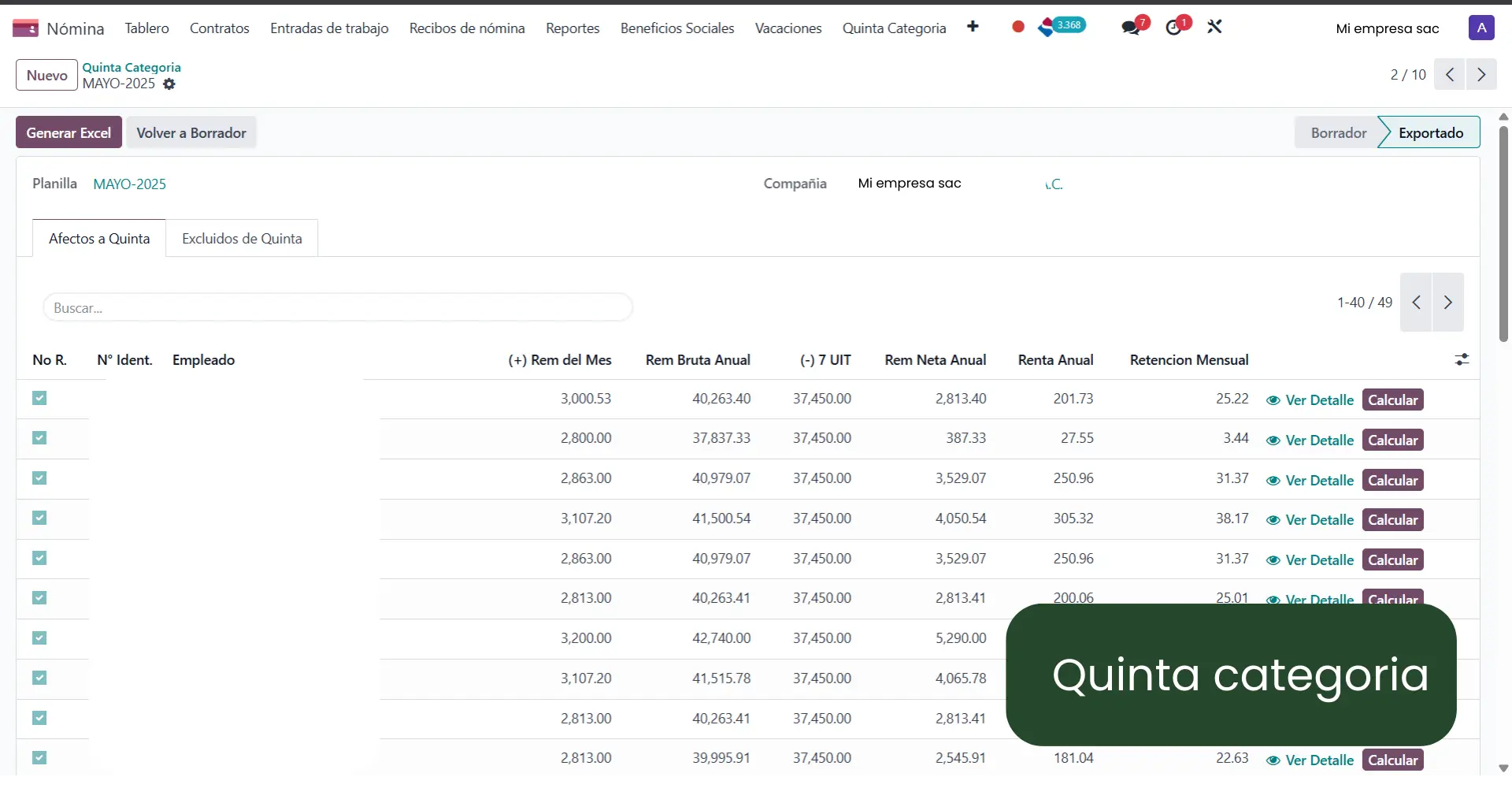Go to previous records page arrow
The image size is (1512, 788).
coord(1416,302)
